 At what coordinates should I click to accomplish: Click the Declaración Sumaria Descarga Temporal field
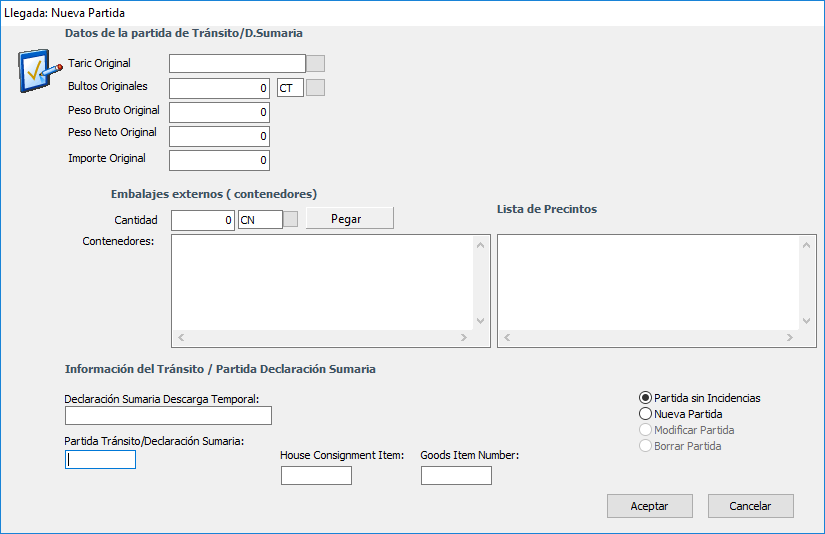[168, 416]
